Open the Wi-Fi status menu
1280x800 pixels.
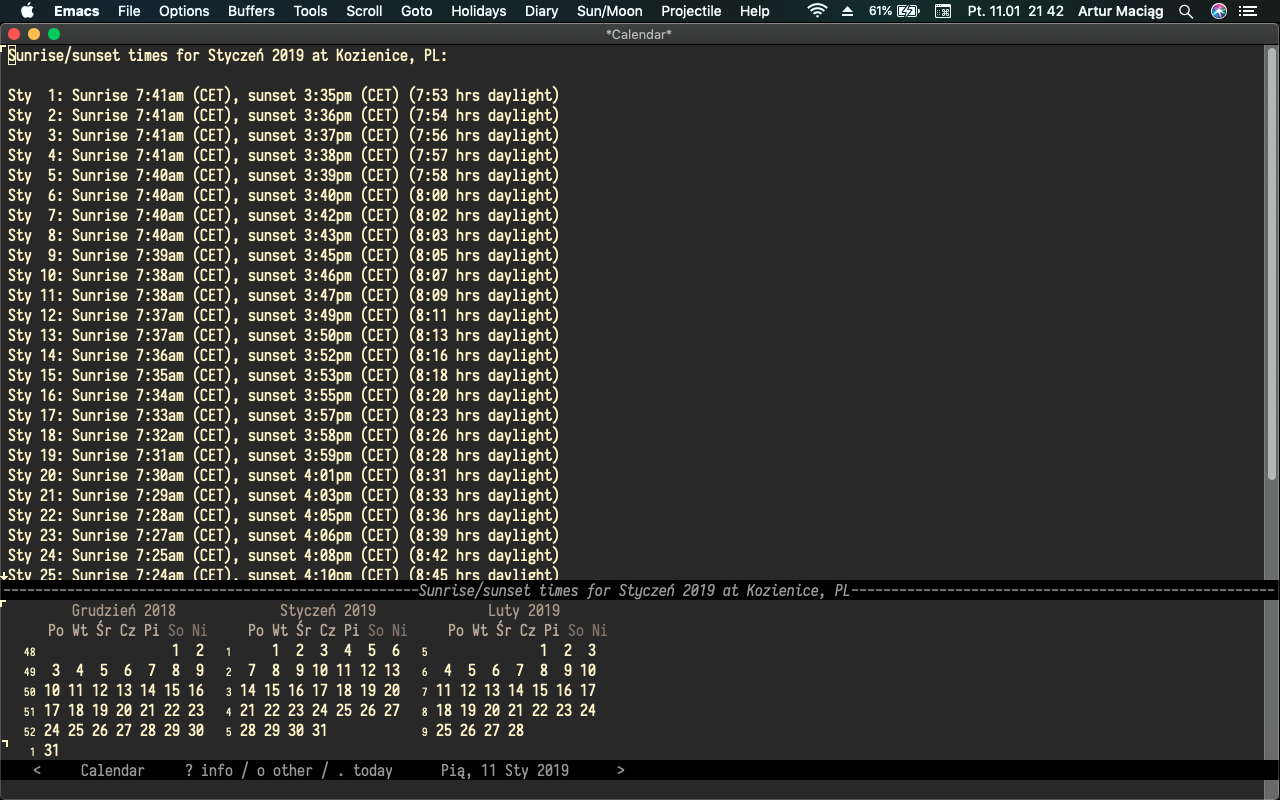click(817, 11)
